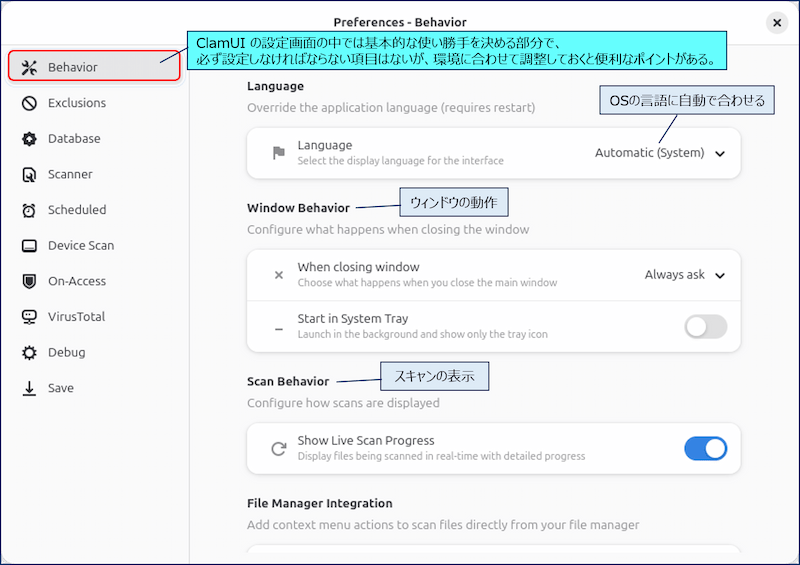Enable the Start in System Tray switch
Image resolution: width=800 pixels, height=565 pixels.
(x=706, y=327)
